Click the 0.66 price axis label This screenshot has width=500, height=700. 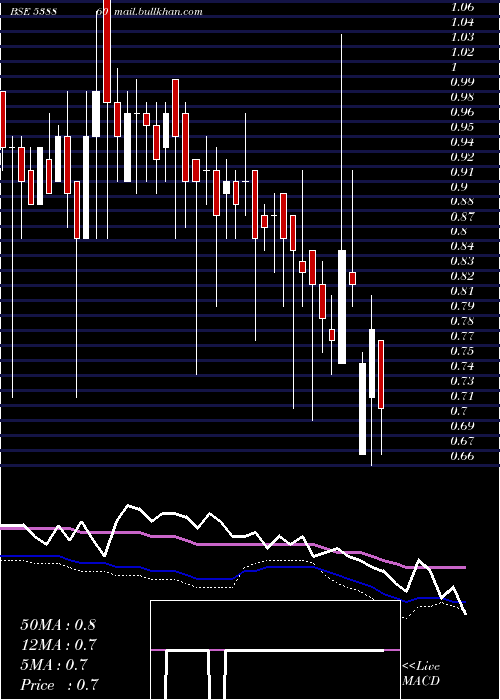tap(462, 455)
